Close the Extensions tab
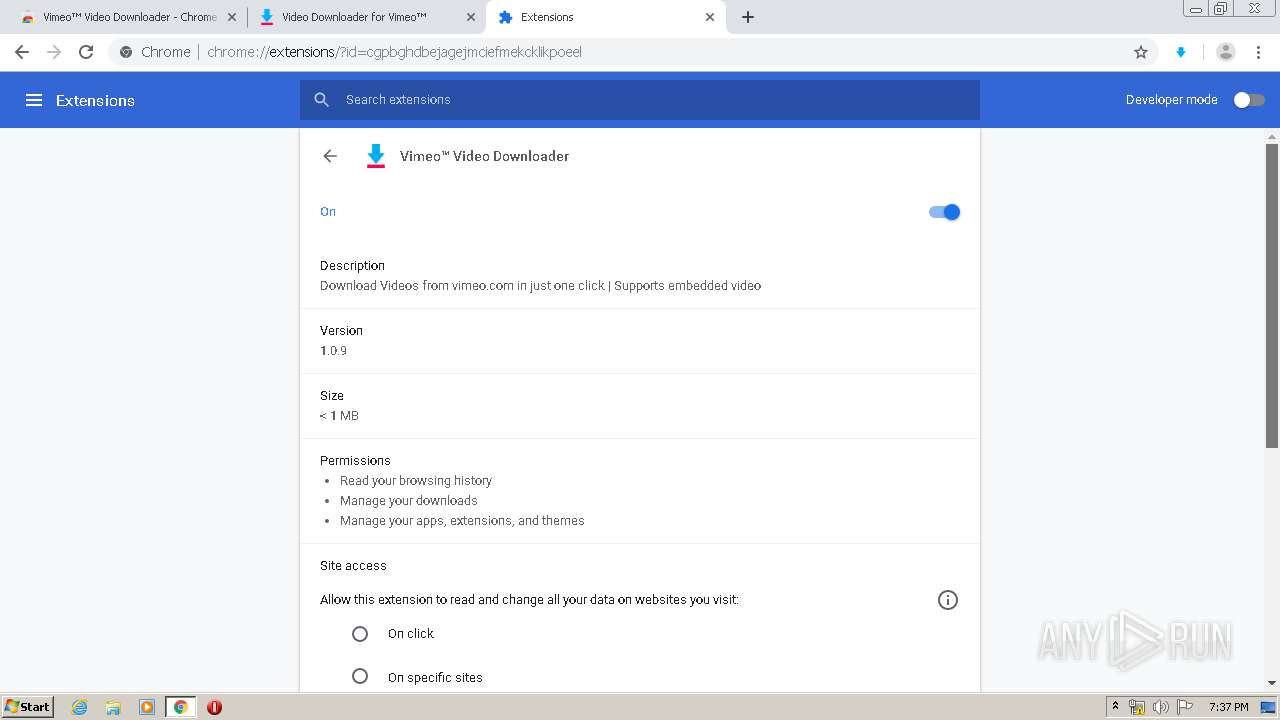Image resolution: width=1280 pixels, height=720 pixels. [x=710, y=17]
